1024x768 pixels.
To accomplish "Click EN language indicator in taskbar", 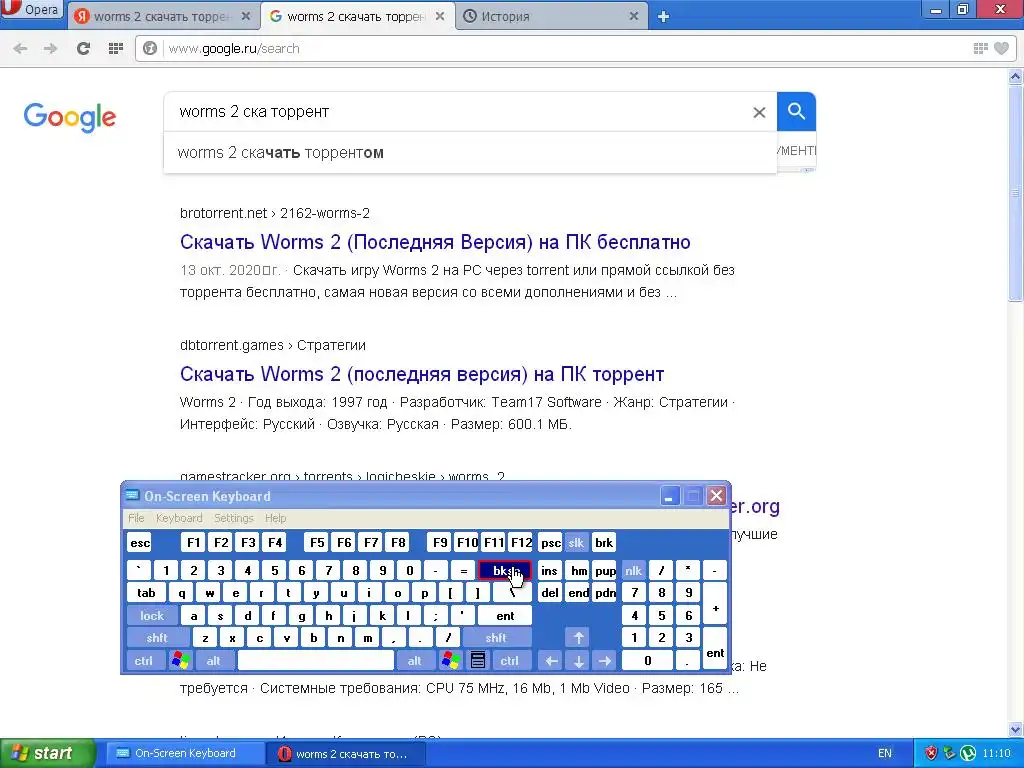I will coord(885,754).
